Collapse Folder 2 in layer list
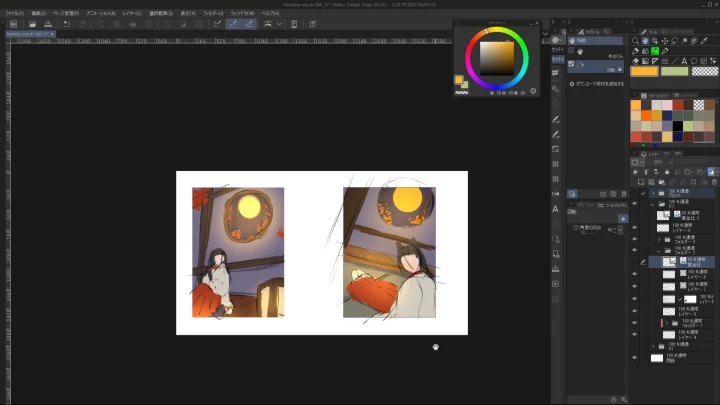Viewport: 720px width, 405px height. pyautogui.click(x=659, y=251)
